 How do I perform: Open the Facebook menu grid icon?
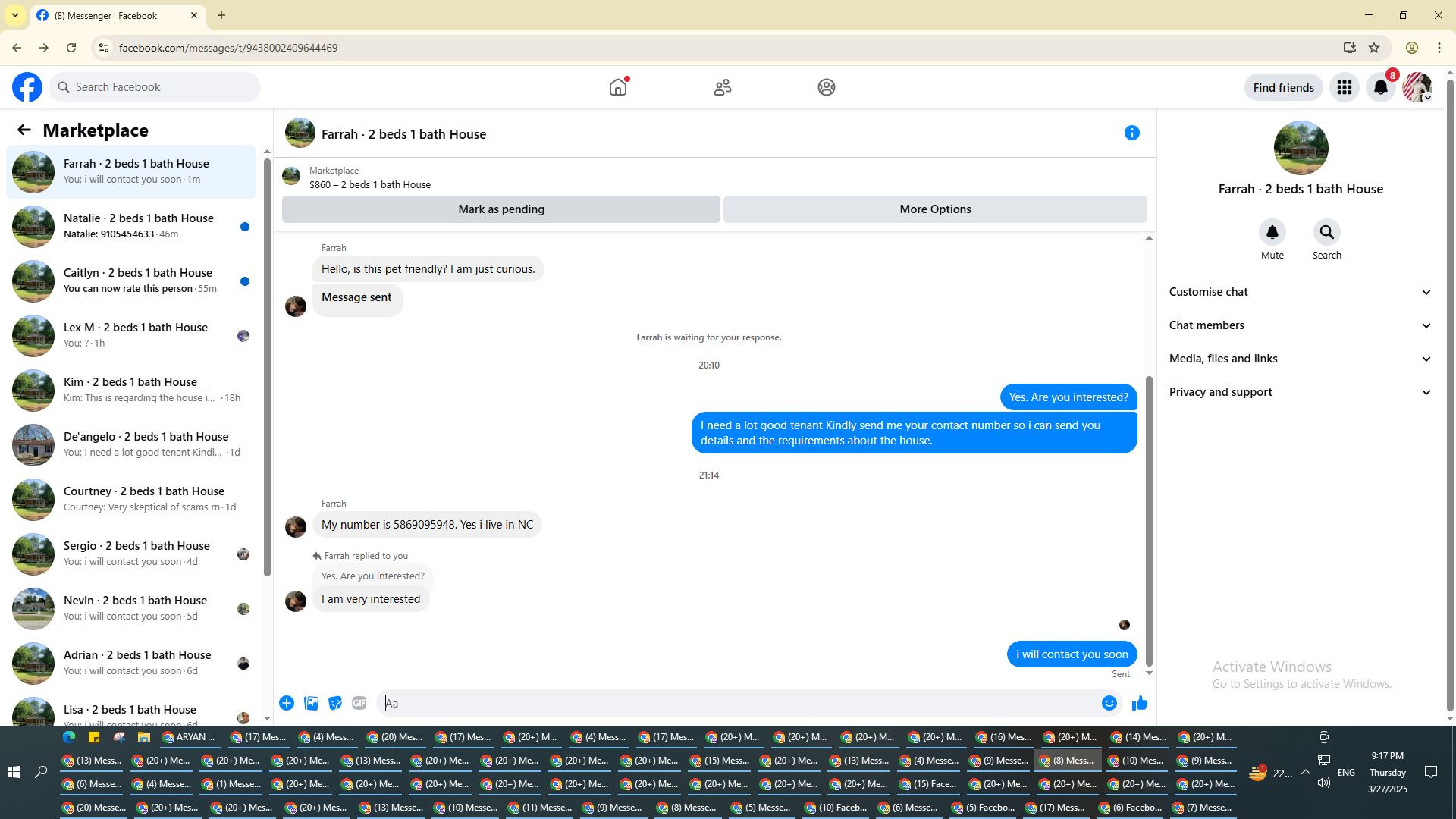(1345, 87)
